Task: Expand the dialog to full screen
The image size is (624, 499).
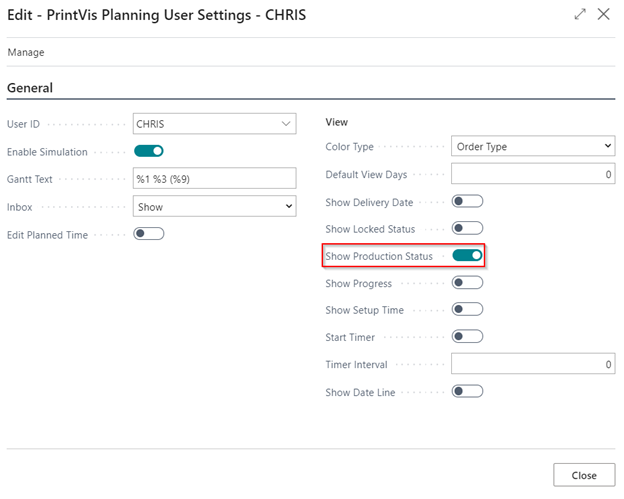Action: (580, 14)
